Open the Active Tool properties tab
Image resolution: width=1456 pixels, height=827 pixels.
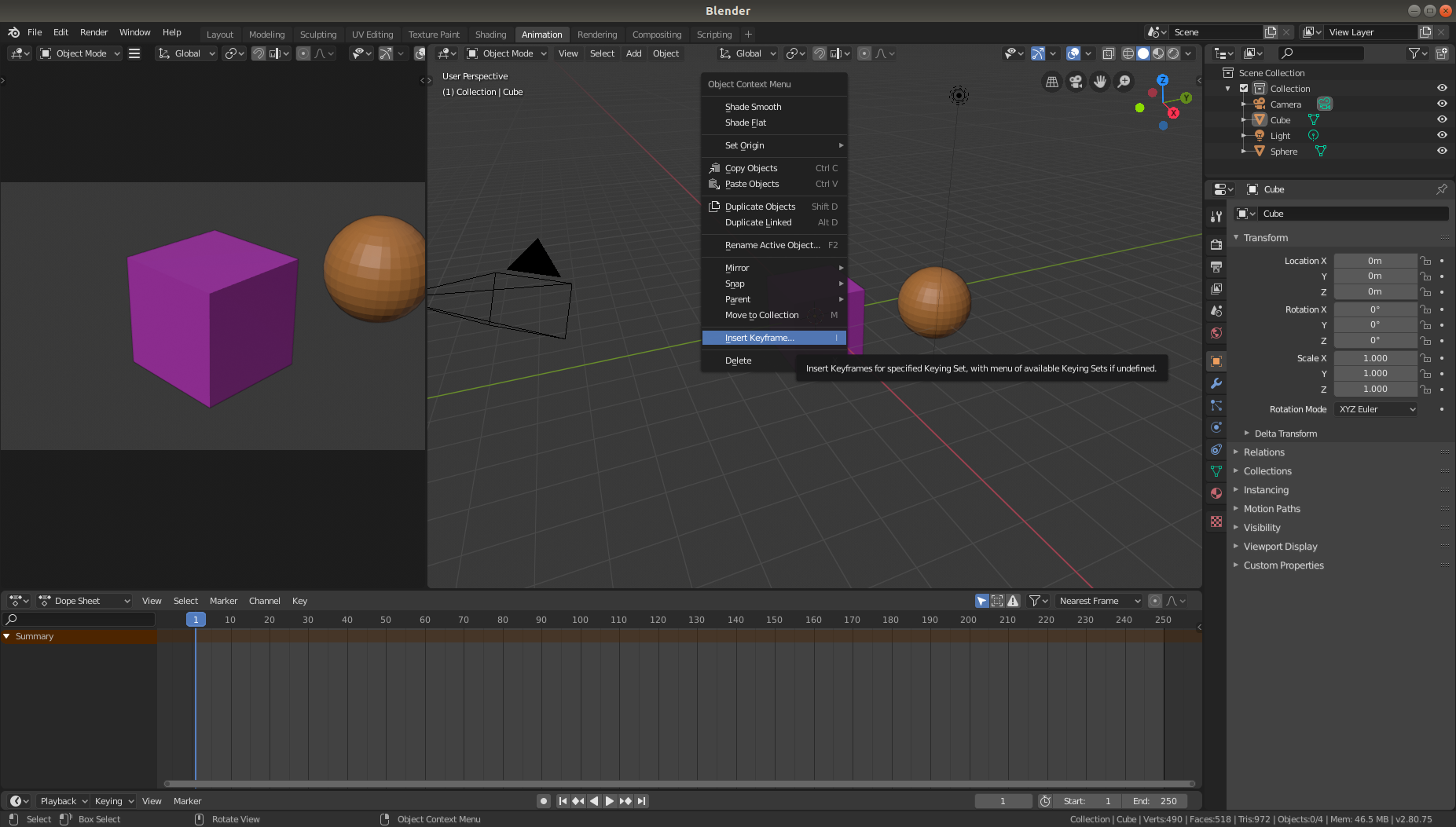[x=1216, y=216]
